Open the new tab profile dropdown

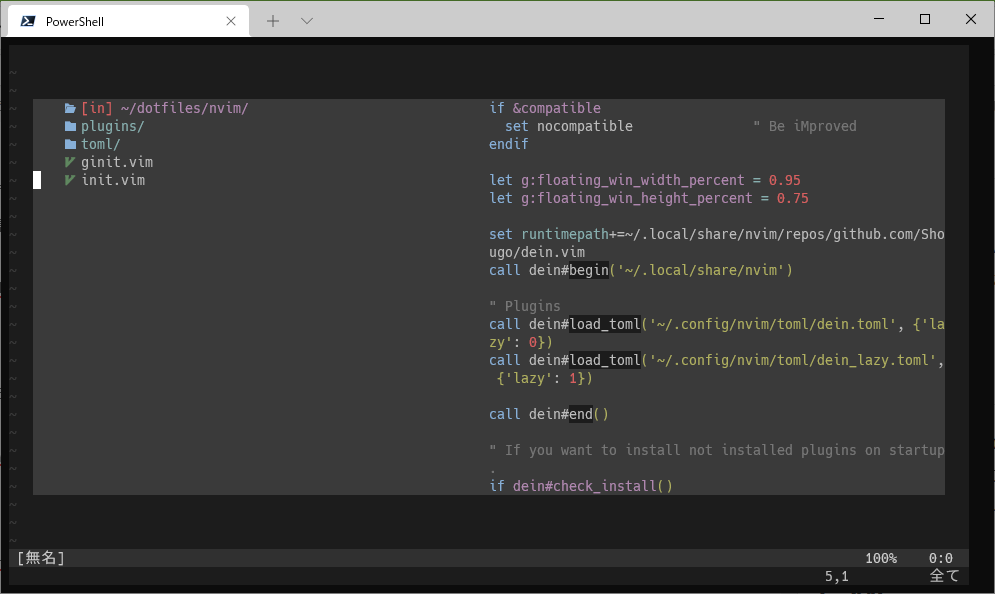[306, 21]
